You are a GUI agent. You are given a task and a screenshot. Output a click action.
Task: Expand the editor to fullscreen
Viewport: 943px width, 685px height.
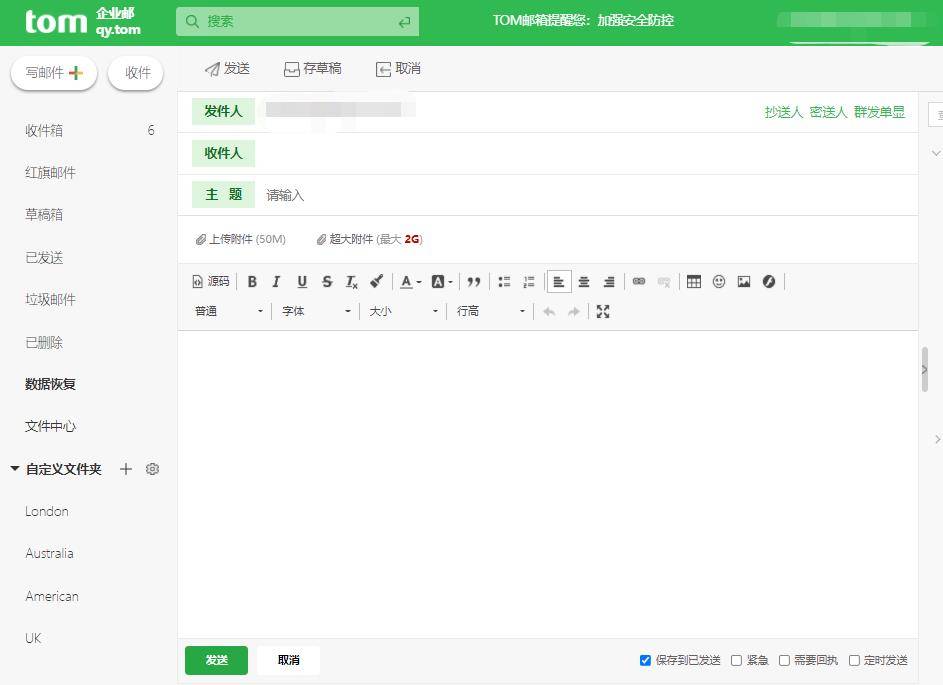(603, 311)
